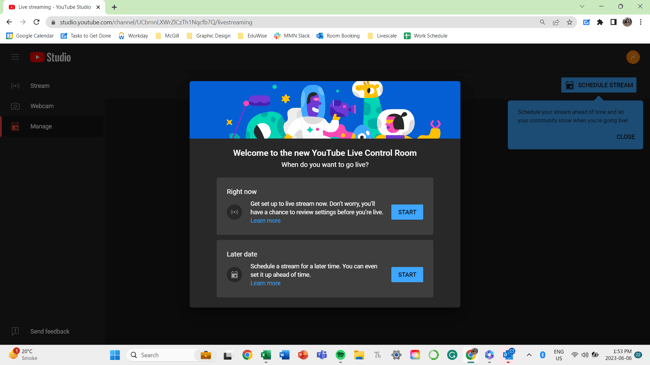Open Spotify from the taskbar
Image resolution: width=650 pixels, height=365 pixels.
pyautogui.click(x=340, y=355)
